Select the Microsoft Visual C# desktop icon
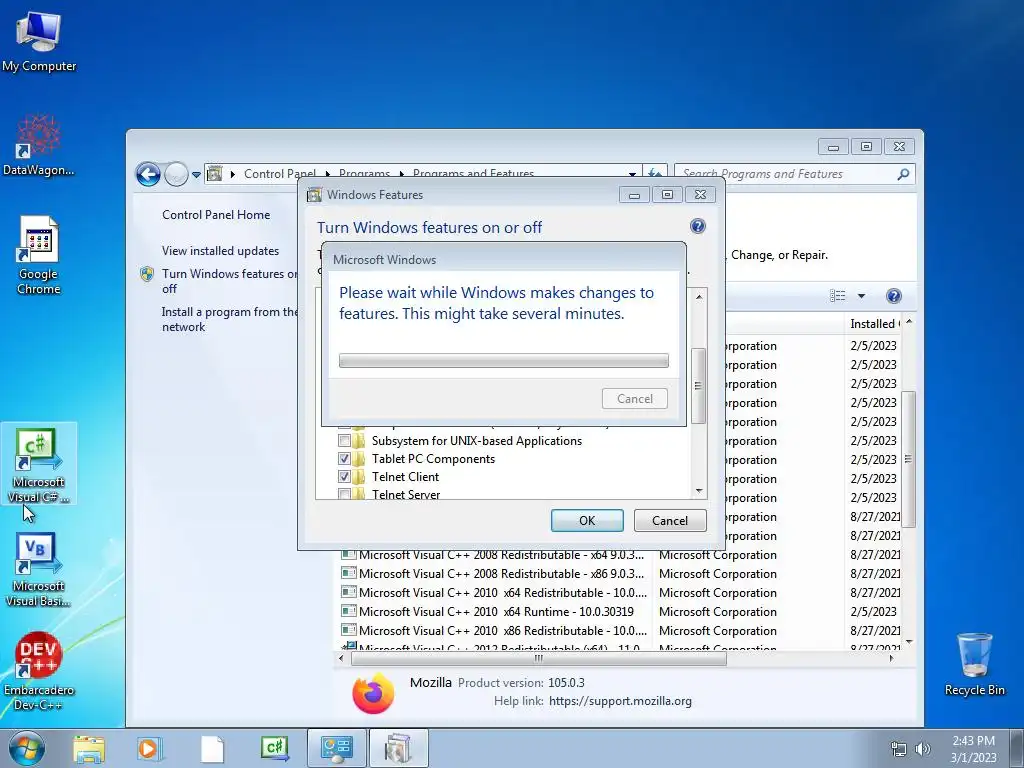The image size is (1024, 768). click(x=39, y=464)
